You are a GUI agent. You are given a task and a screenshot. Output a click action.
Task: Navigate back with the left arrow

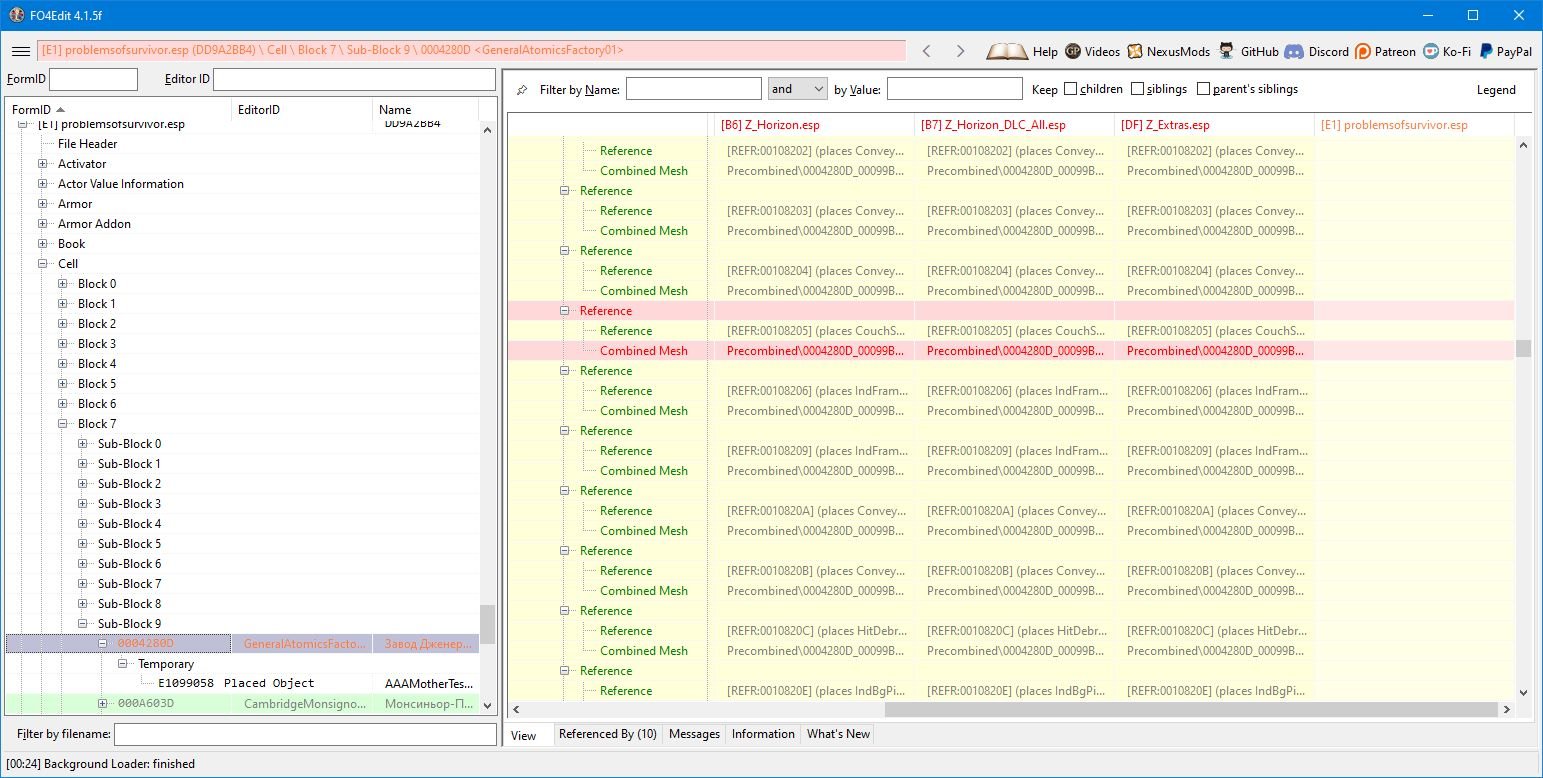click(926, 51)
